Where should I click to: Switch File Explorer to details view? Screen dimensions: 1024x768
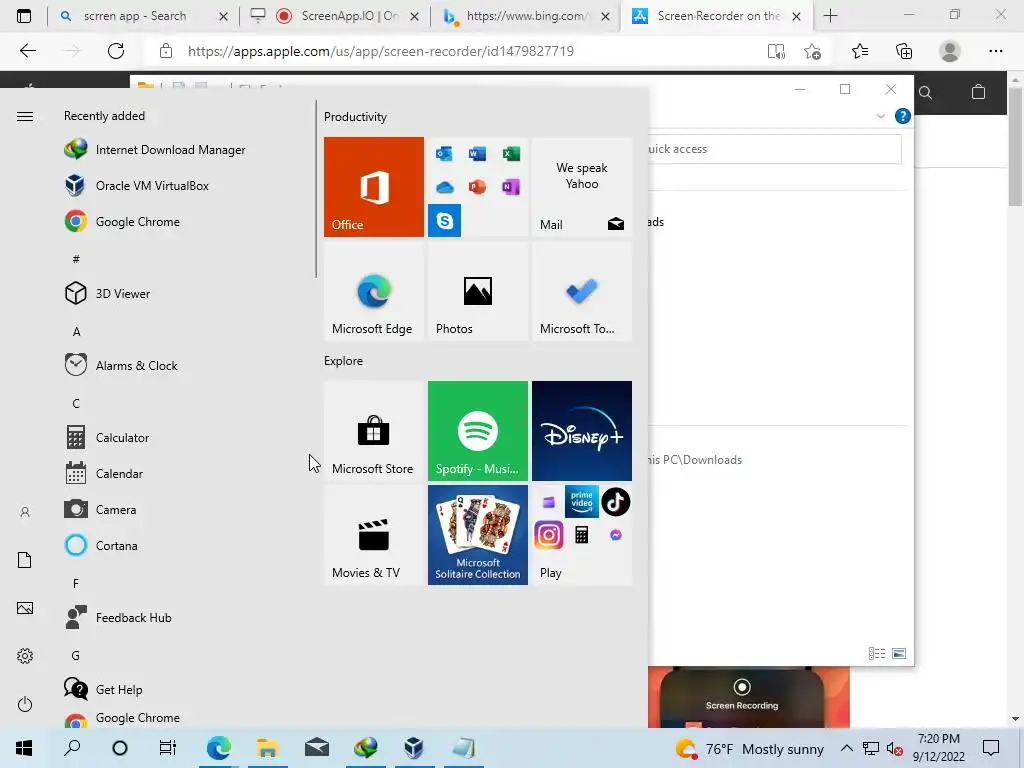tap(877, 653)
